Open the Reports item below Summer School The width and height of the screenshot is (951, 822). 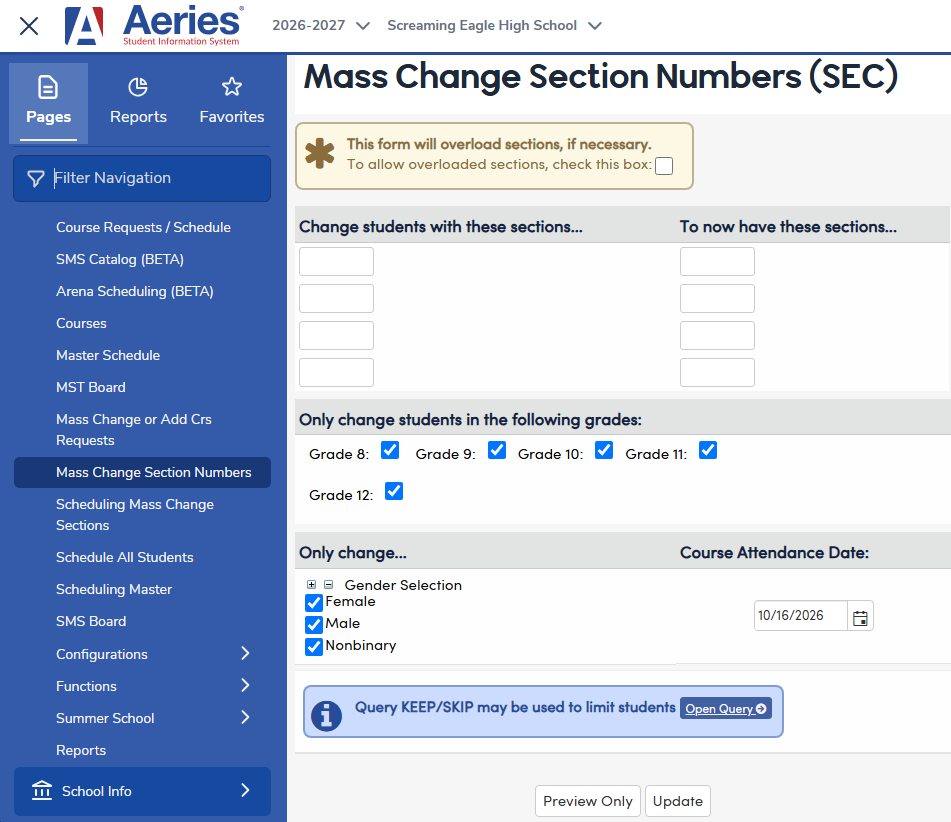pyautogui.click(x=81, y=750)
